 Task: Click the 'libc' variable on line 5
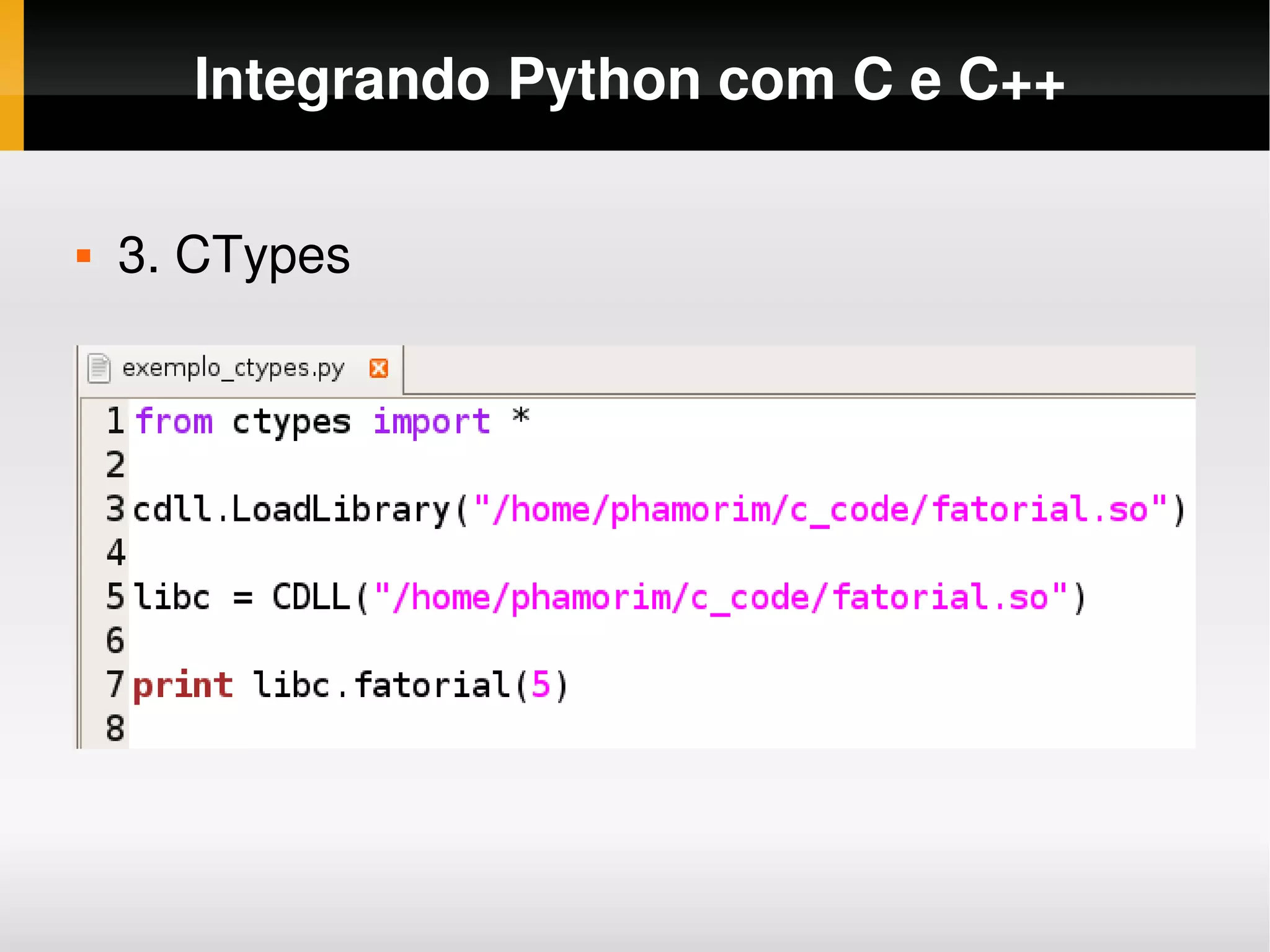pos(172,597)
